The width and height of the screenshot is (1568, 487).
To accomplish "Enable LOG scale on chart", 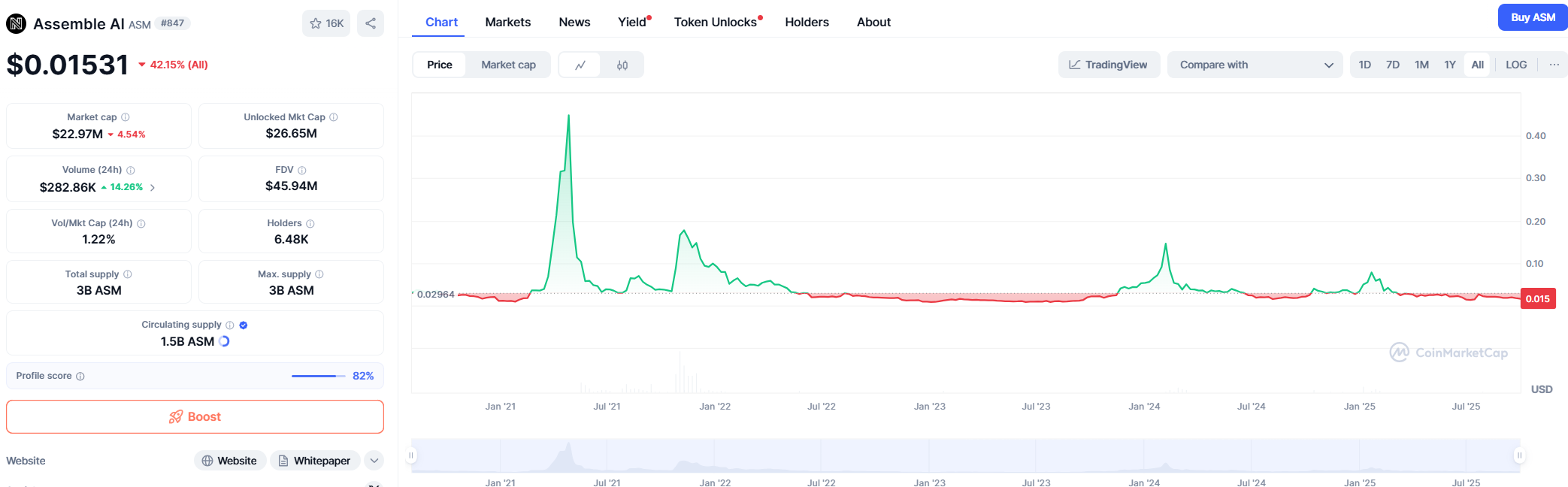I will [1515, 65].
